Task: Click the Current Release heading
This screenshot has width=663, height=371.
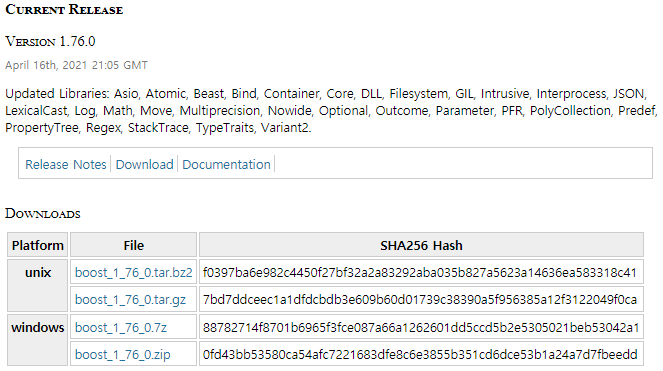Action: (x=64, y=9)
